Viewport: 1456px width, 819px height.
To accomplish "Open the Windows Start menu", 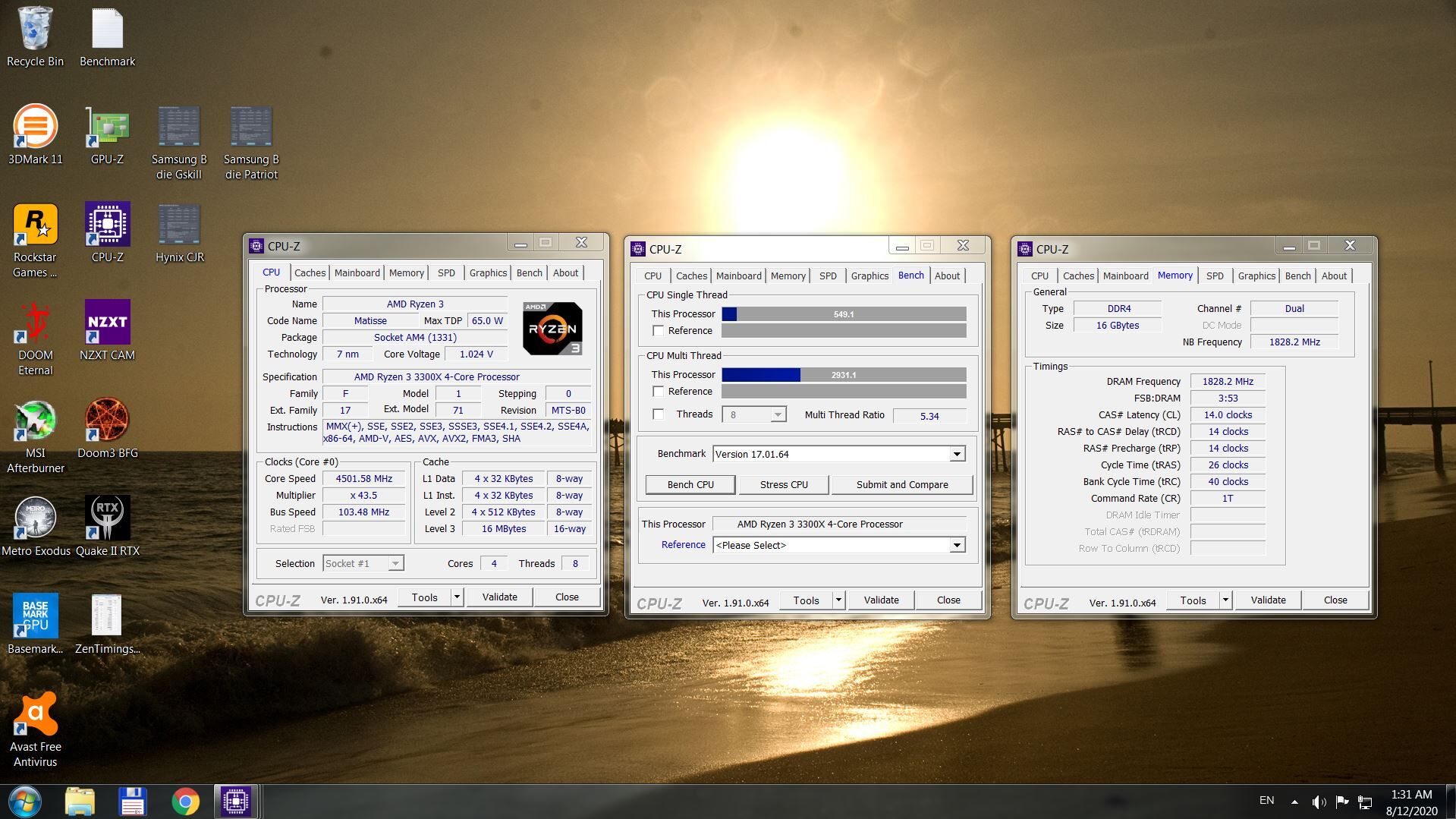I will click(24, 802).
